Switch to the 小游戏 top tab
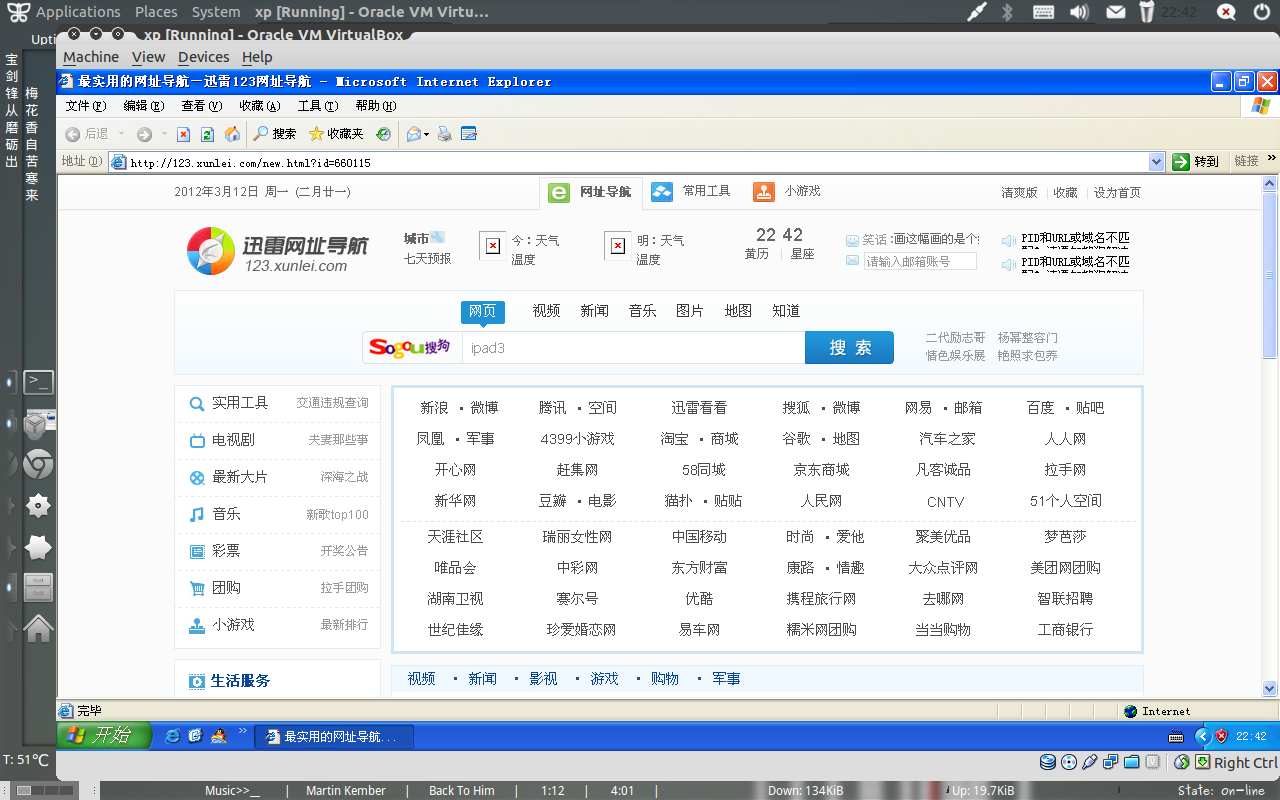 tap(788, 192)
